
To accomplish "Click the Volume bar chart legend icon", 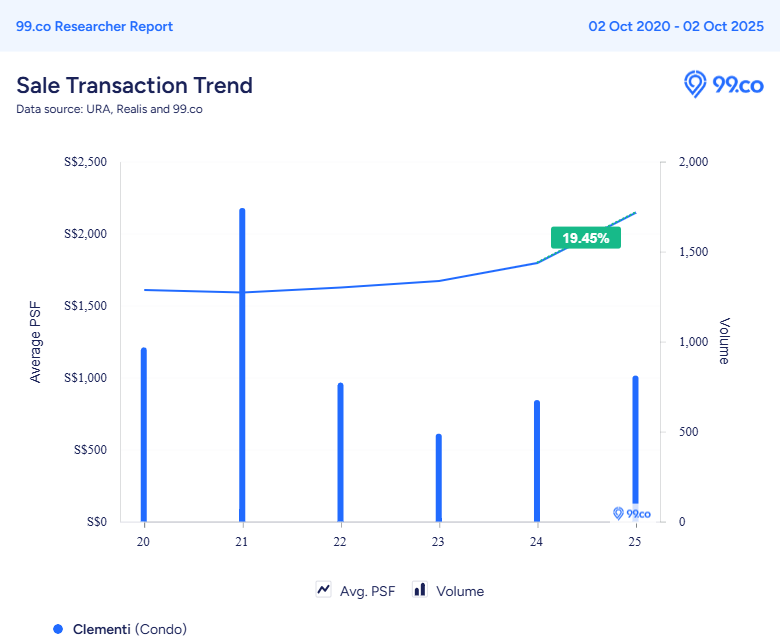I will pos(420,590).
